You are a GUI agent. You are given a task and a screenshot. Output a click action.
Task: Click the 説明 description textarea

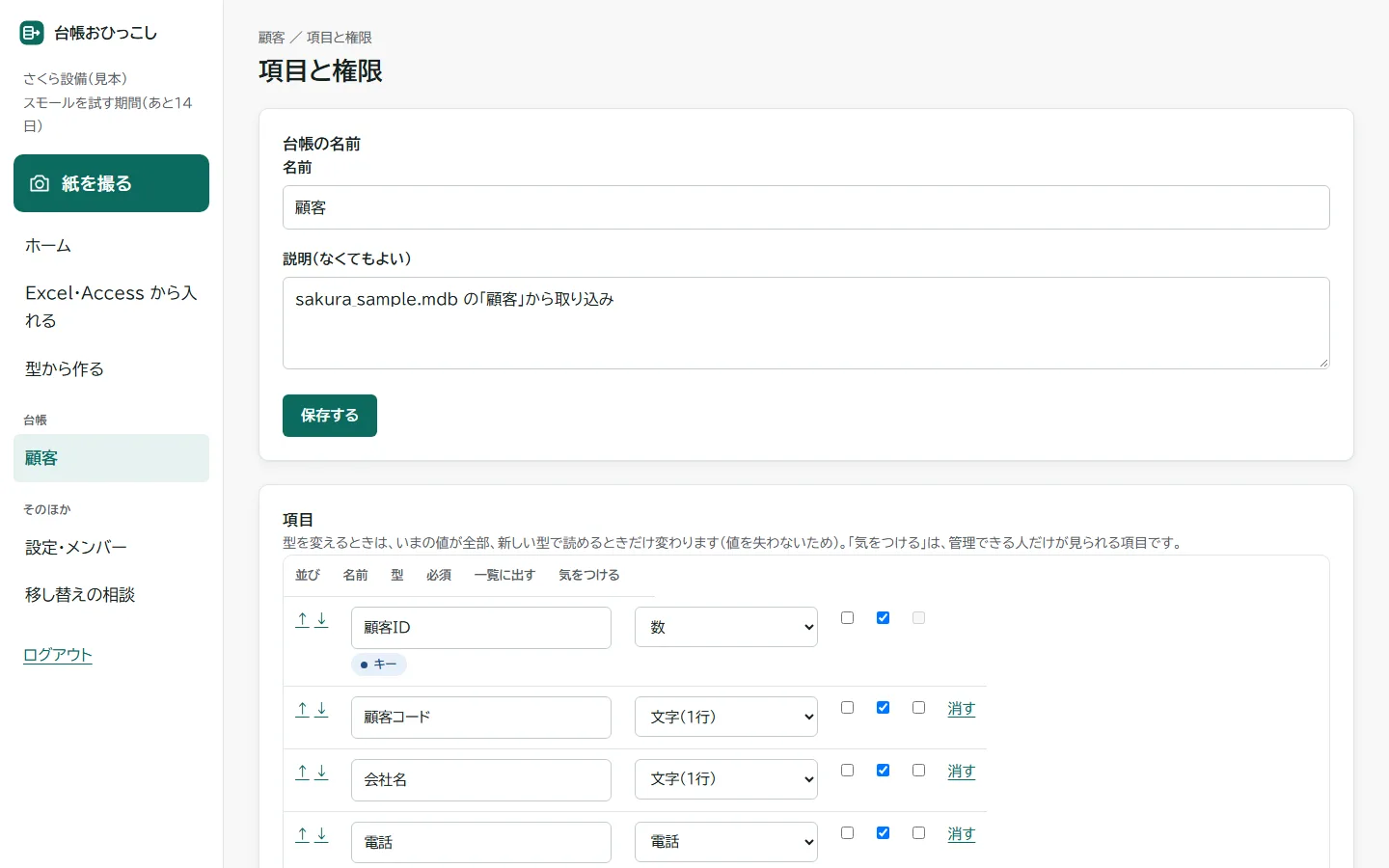point(806,323)
